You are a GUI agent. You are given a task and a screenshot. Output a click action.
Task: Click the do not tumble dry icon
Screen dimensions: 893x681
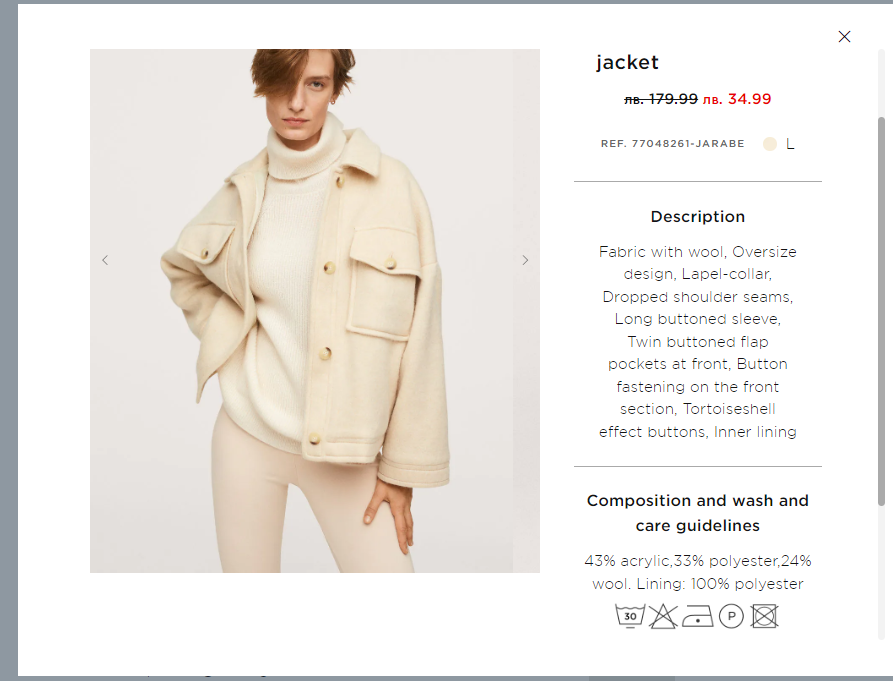[x=764, y=616]
